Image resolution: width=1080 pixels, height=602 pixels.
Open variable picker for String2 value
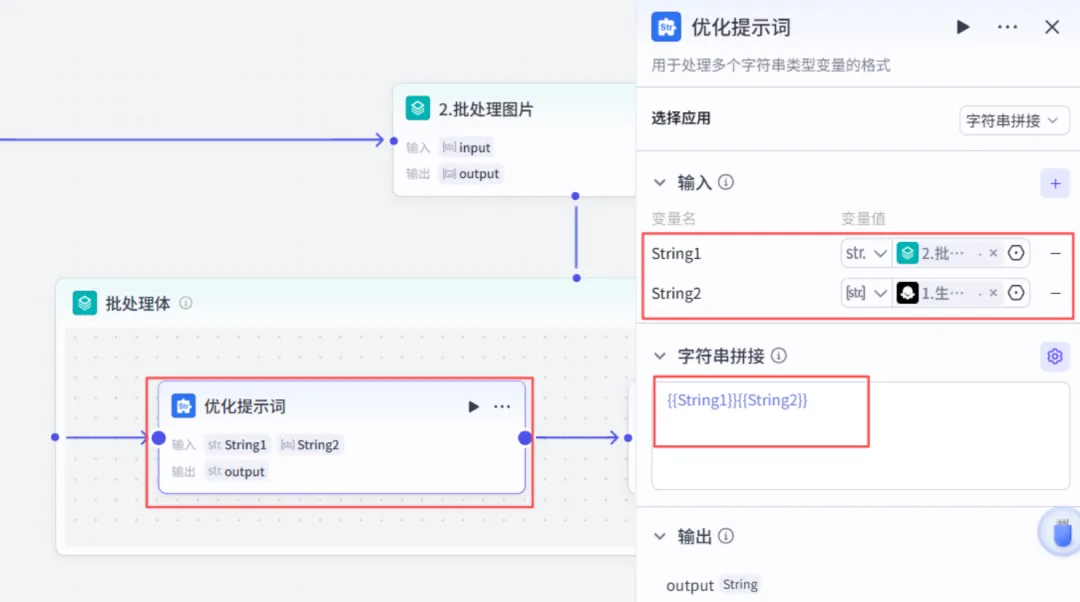tap(1016, 293)
